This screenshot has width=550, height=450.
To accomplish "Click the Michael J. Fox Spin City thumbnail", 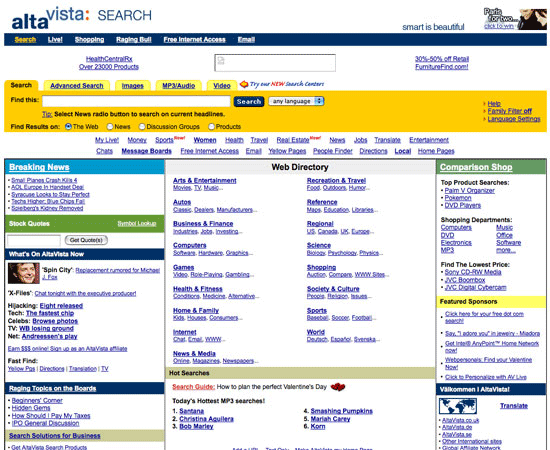I will coord(24,273).
